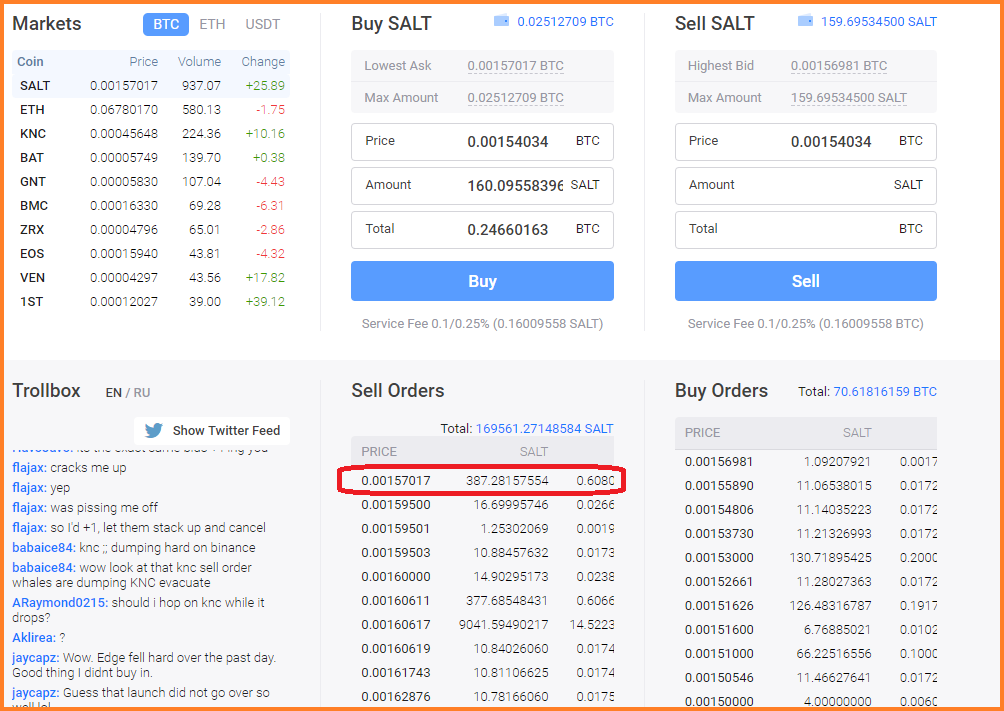
Task: Click babaice84 beside 'knc ;; dumping hard'
Action: click(x=44, y=548)
